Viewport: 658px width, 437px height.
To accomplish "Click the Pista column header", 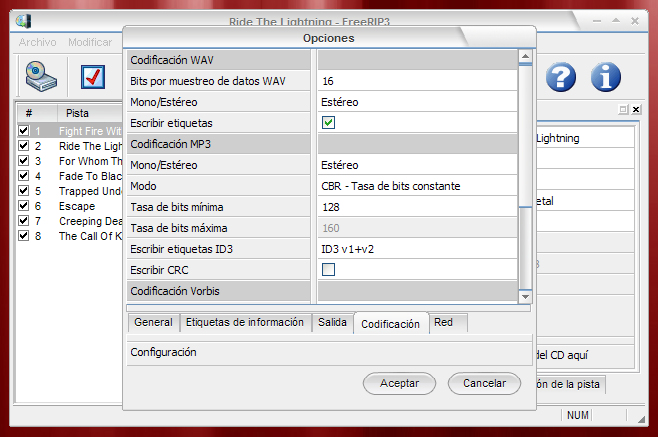I will pyautogui.click(x=90, y=113).
